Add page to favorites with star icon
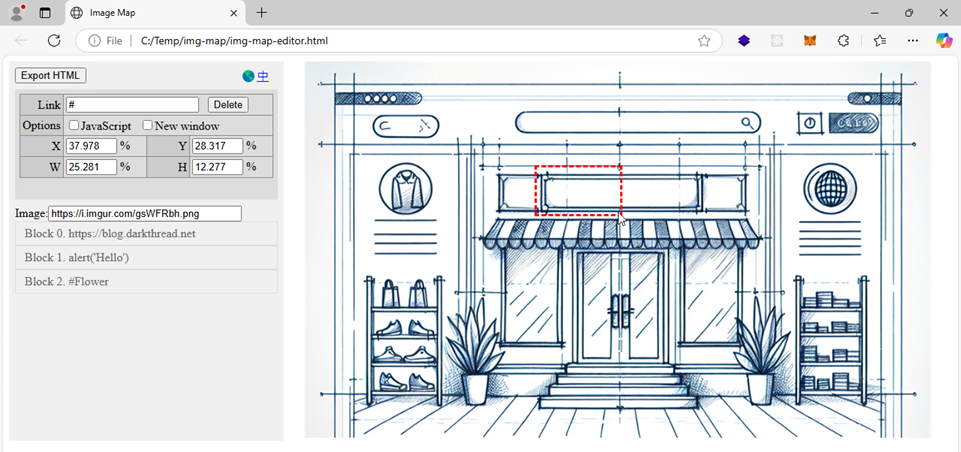The height and width of the screenshot is (452, 961). [x=704, y=41]
